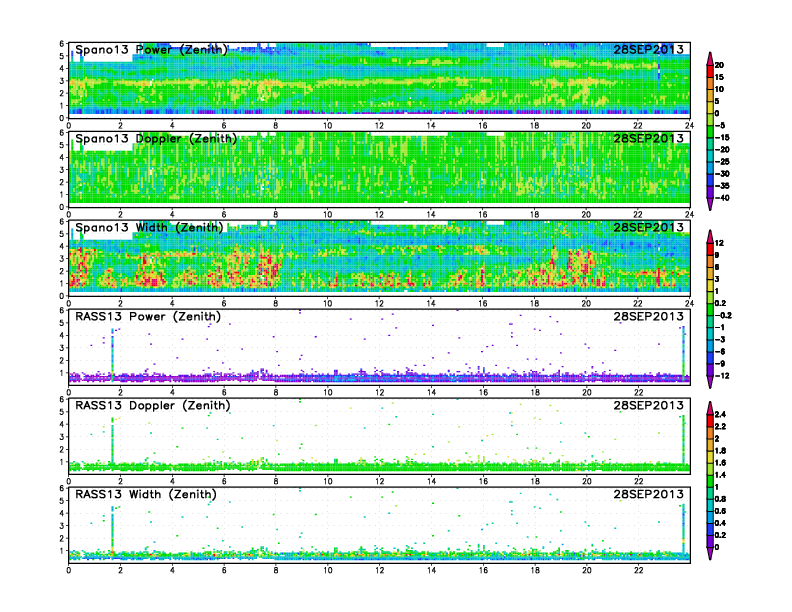Click the hour 14 tick under Spano13 Width plot
This screenshot has height=612, width=792.
431,303
